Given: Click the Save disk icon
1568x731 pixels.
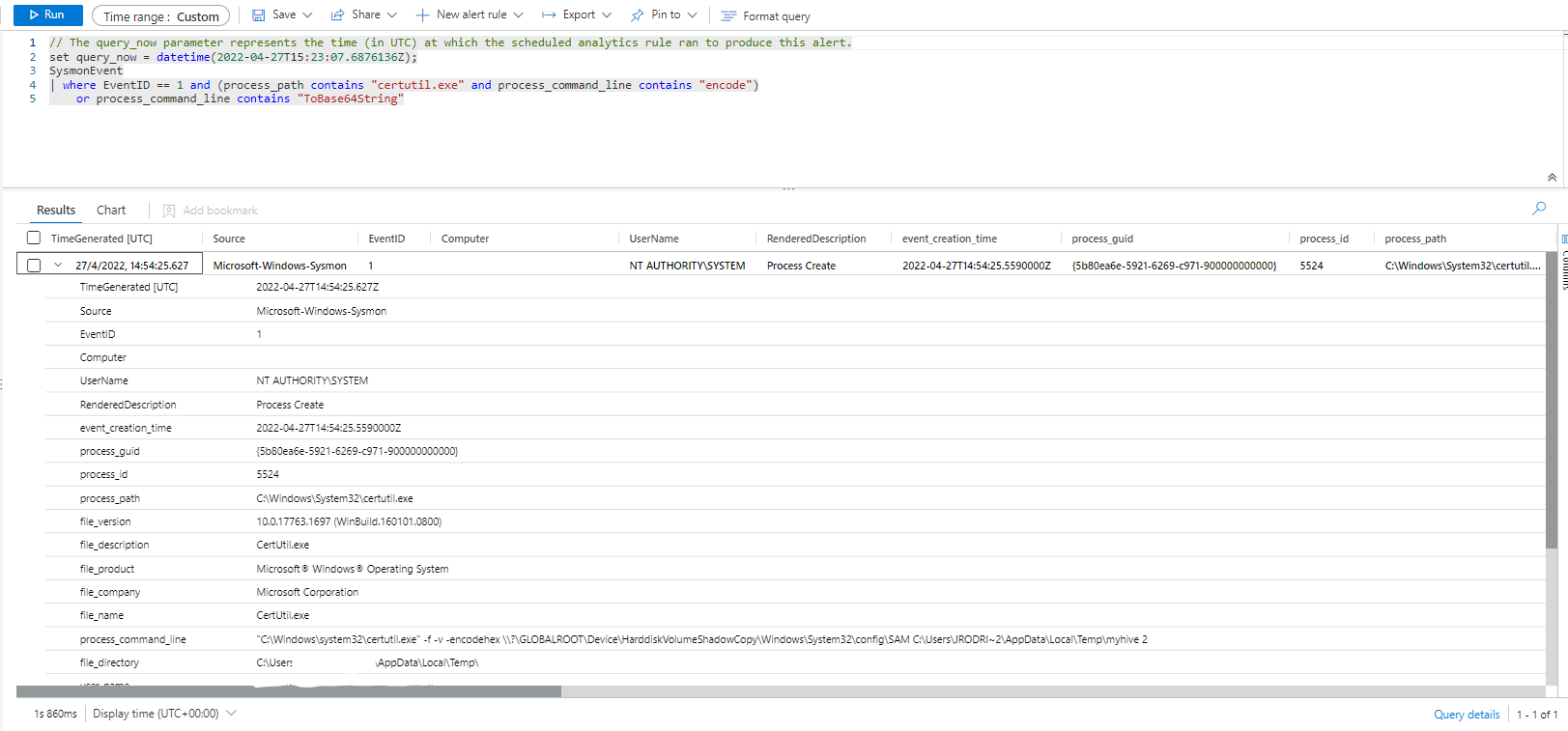Looking at the screenshot, I should click(x=259, y=15).
